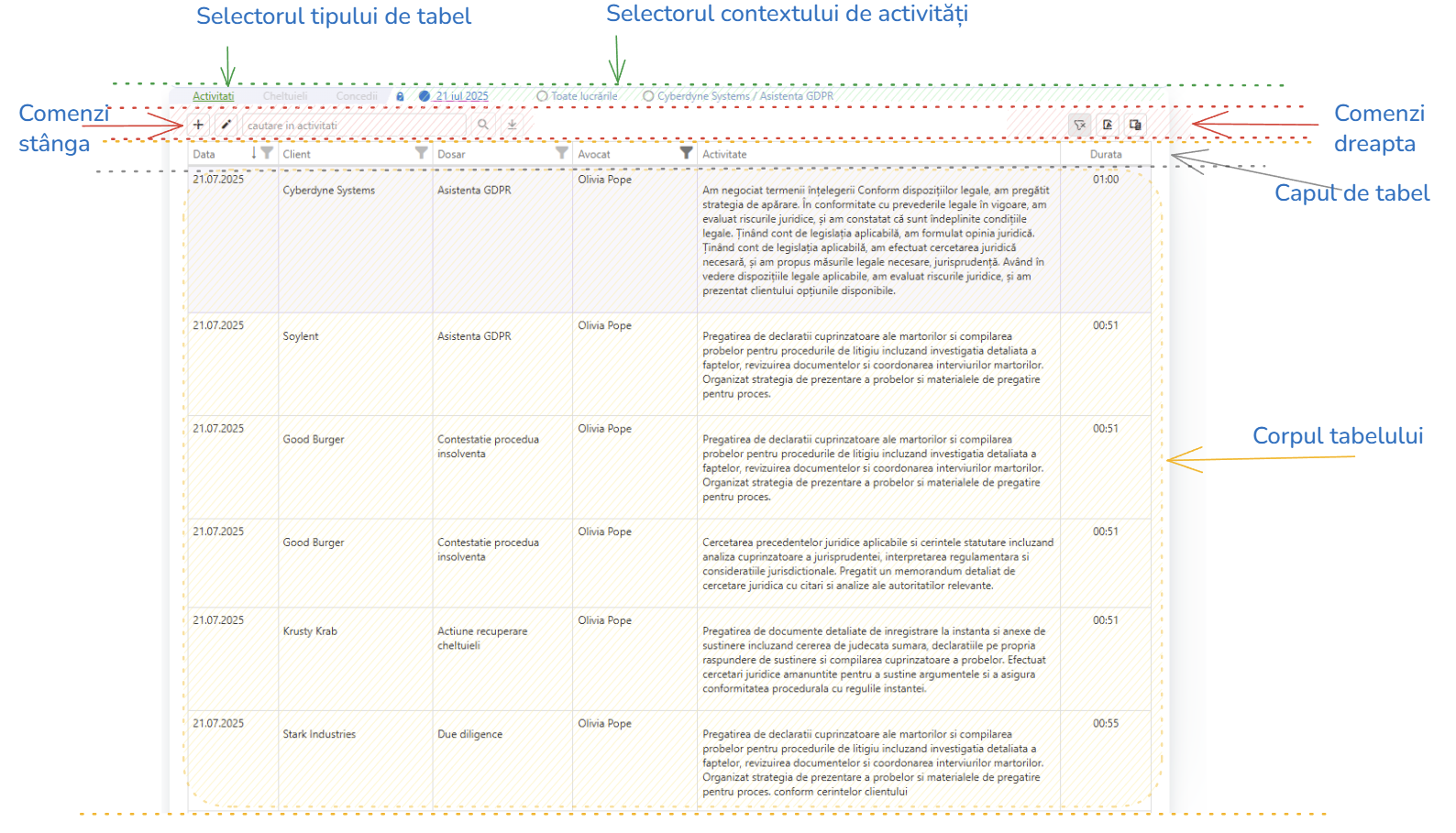
Task: Click the plus icon to add an activity
Action: coord(198,125)
